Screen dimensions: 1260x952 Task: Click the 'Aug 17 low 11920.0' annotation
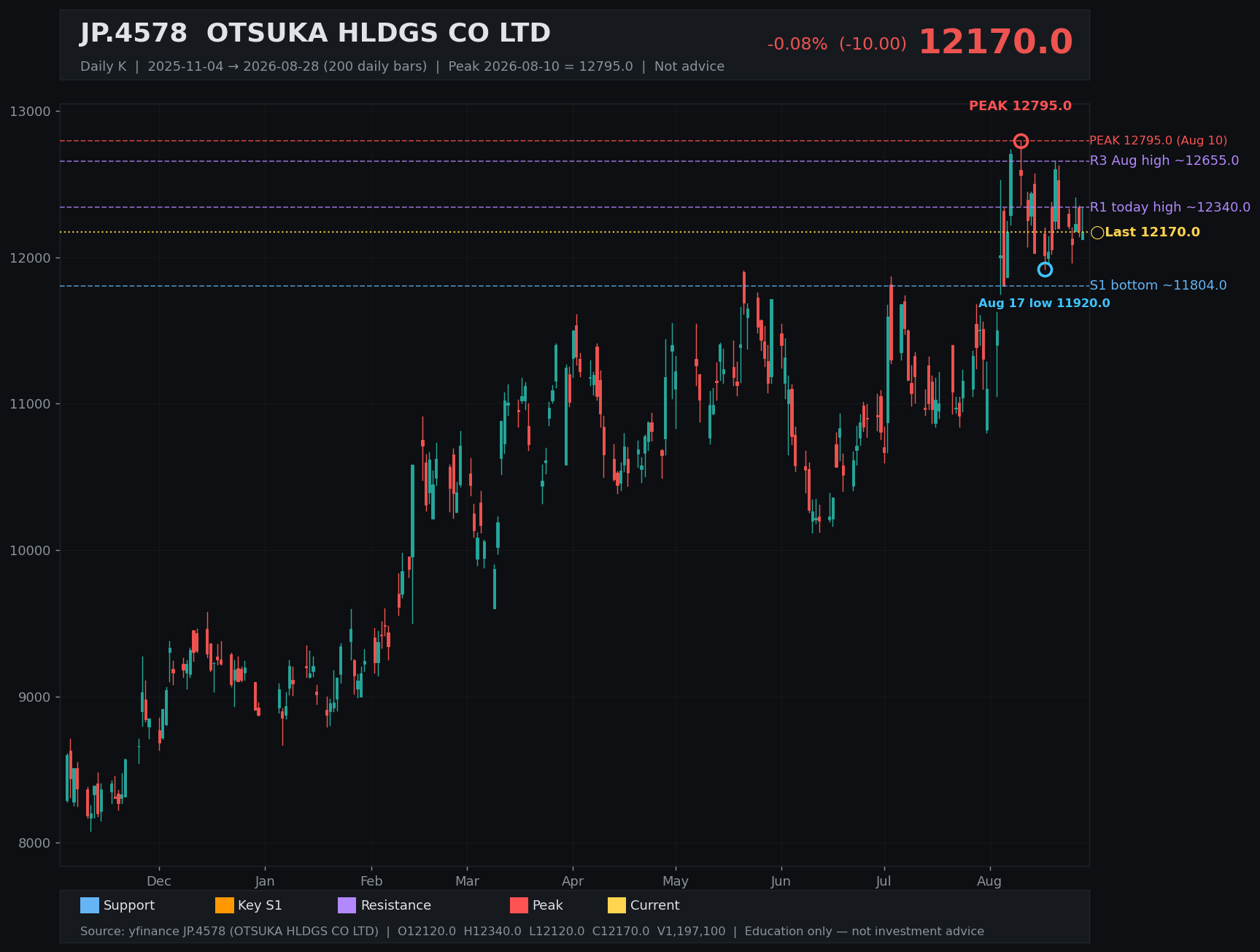click(1044, 303)
